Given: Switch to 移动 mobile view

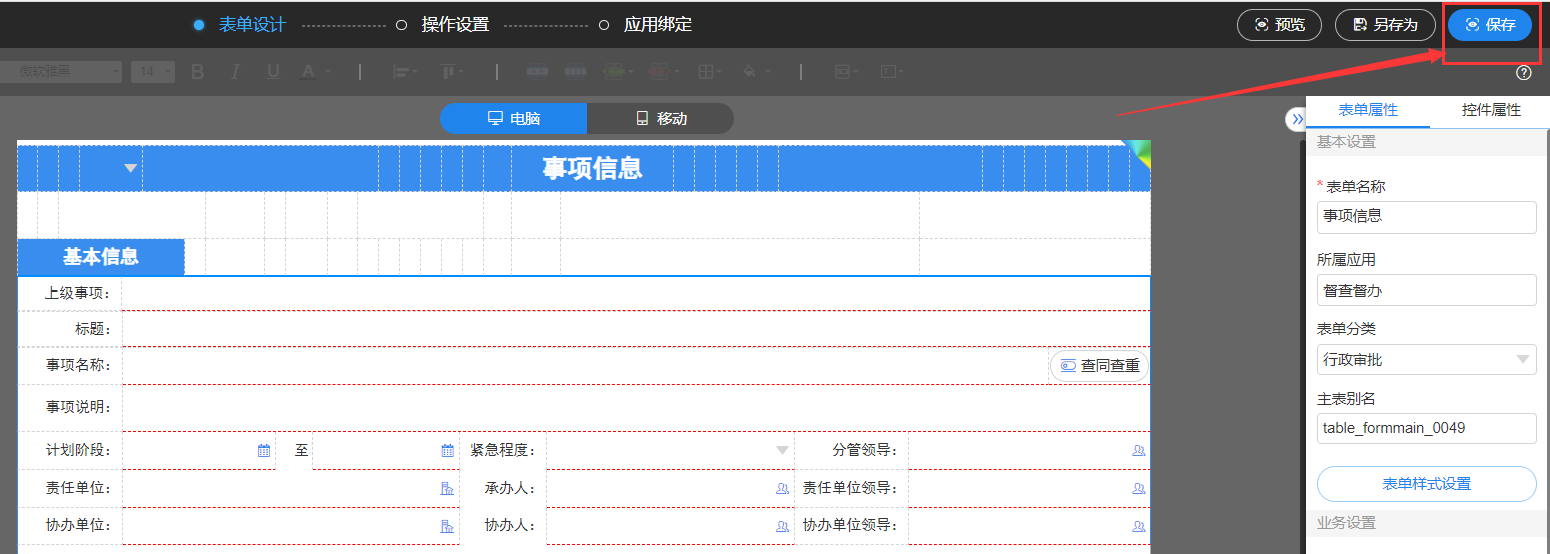Looking at the screenshot, I should pyautogui.click(x=660, y=118).
